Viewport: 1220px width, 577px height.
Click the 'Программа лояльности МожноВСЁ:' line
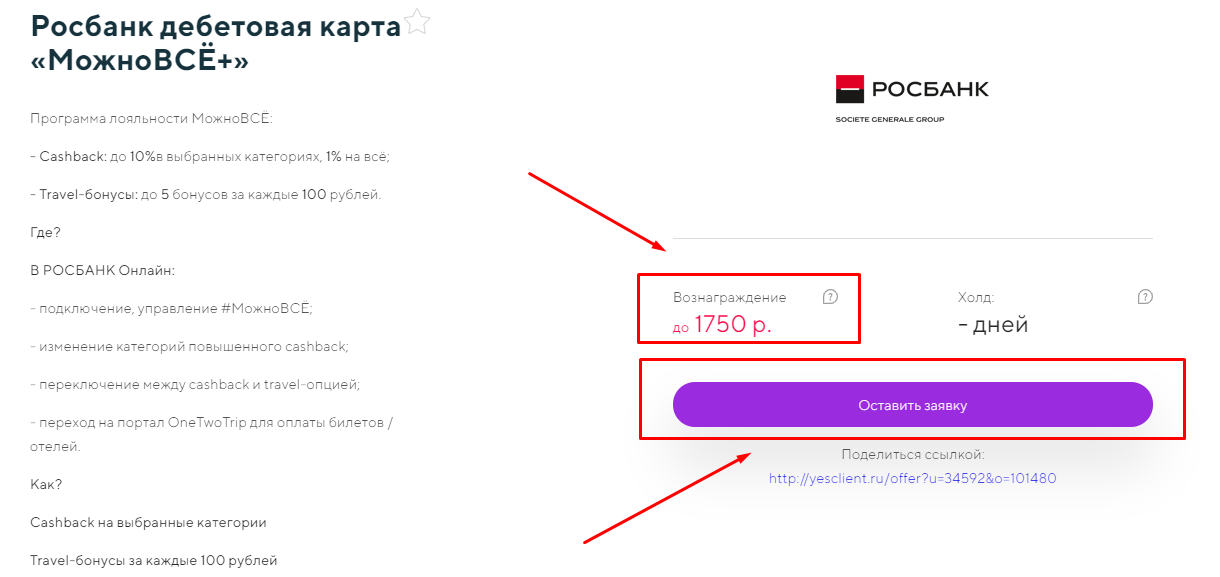(151, 119)
